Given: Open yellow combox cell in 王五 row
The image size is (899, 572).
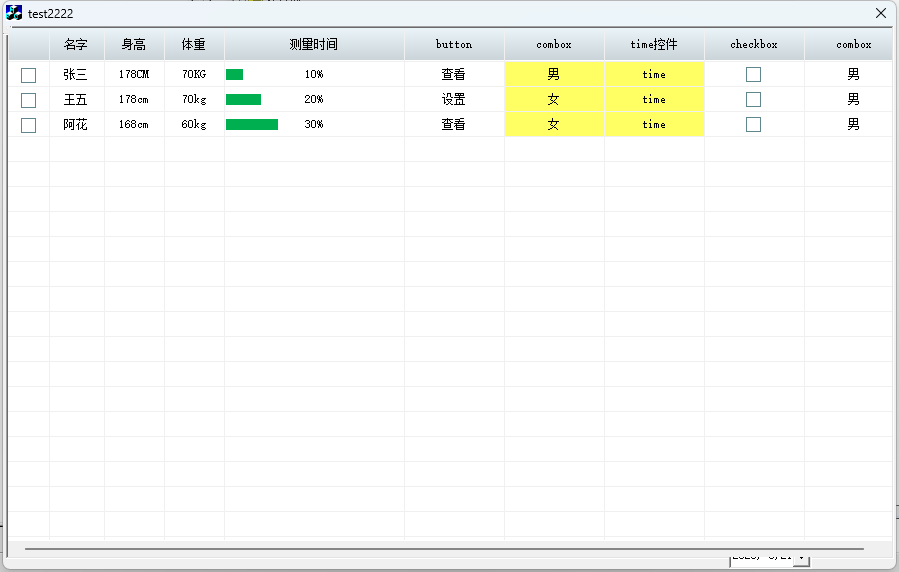Looking at the screenshot, I should [554, 99].
